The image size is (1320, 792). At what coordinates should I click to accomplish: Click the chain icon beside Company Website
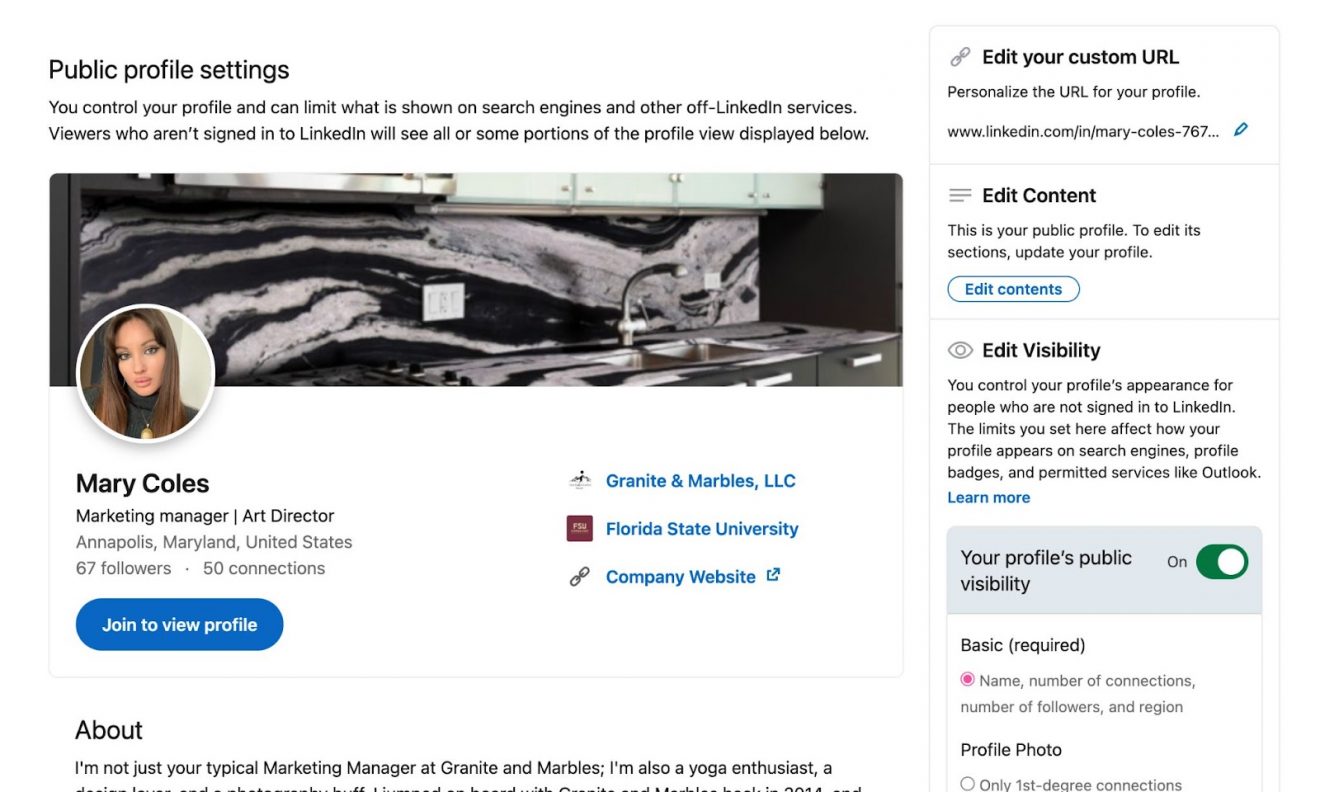579,576
